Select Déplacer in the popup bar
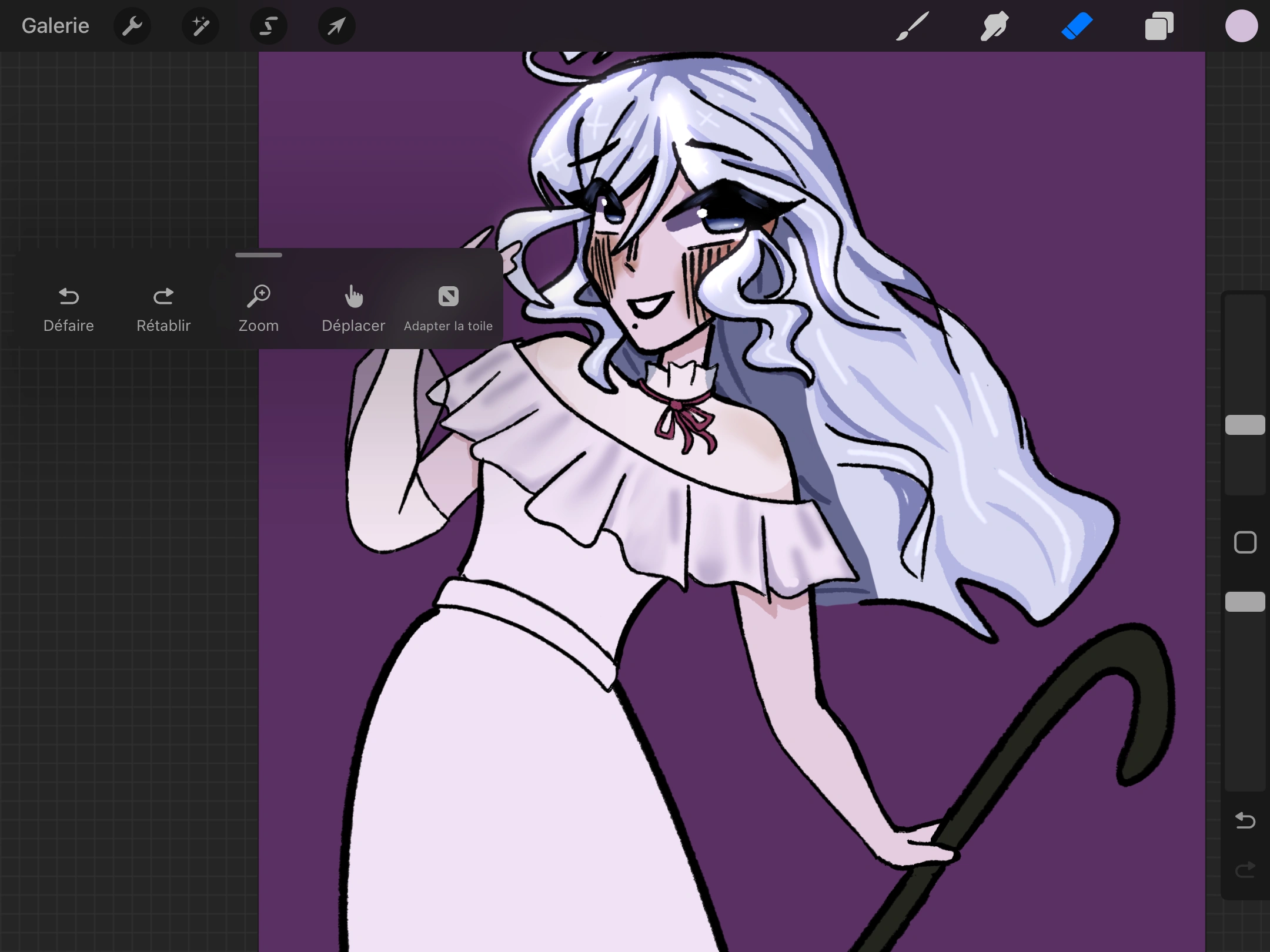The width and height of the screenshot is (1270, 952). [353, 309]
